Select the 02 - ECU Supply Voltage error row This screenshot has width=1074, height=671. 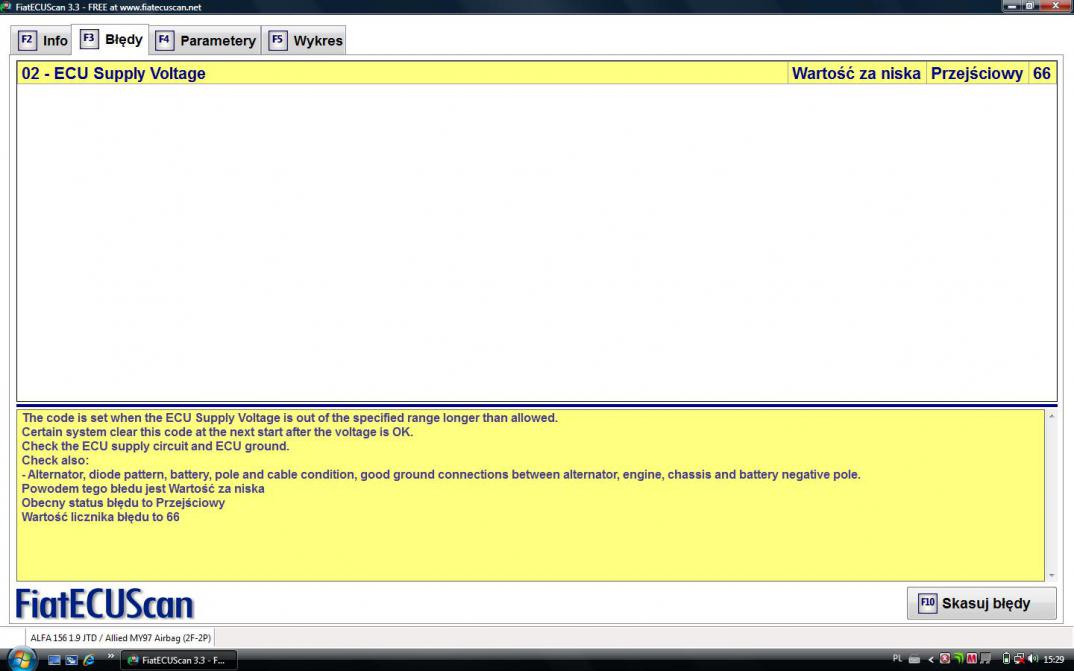pos(536,73)
